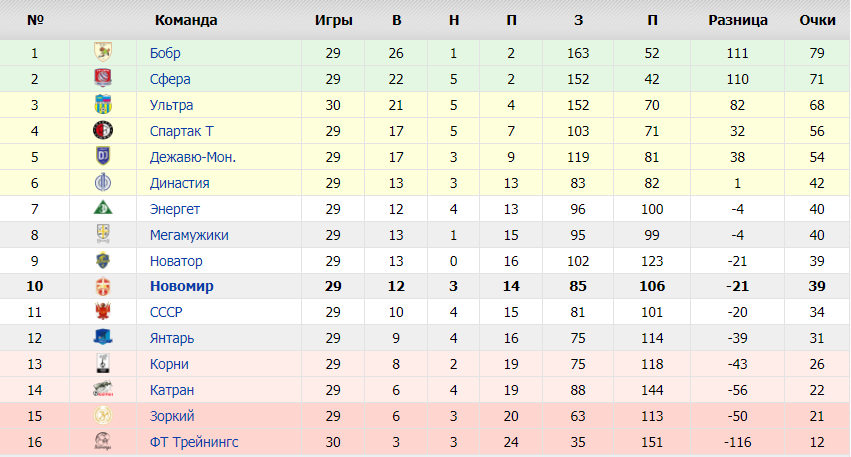
Task: Click the Янтарь team logo icon
Action: tap(102, 338)
